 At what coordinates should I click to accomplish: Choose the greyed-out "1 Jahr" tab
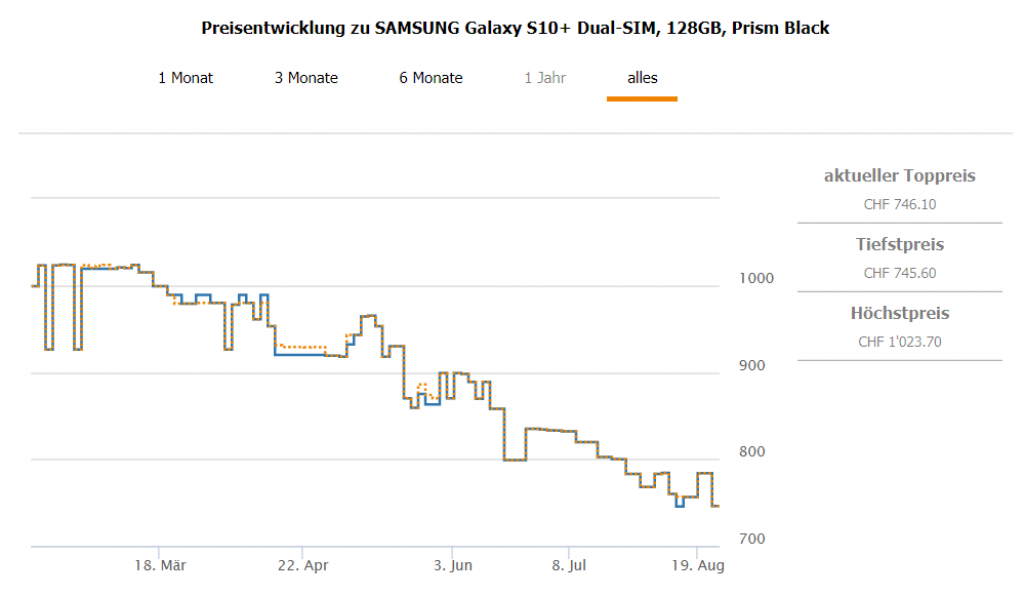click(545, 78)
